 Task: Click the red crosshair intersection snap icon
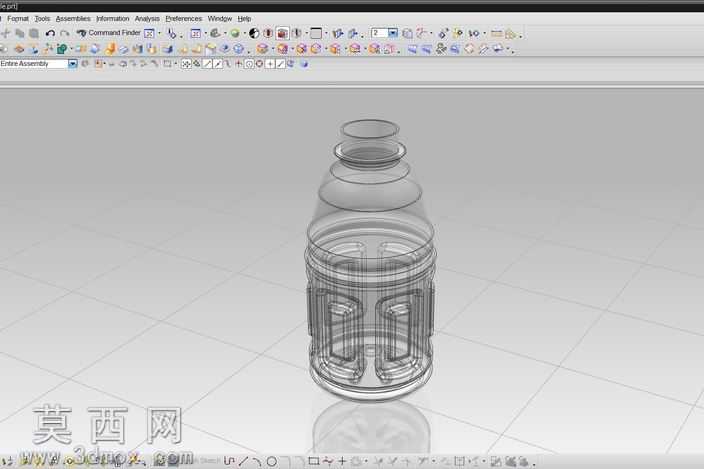point(238,64)
